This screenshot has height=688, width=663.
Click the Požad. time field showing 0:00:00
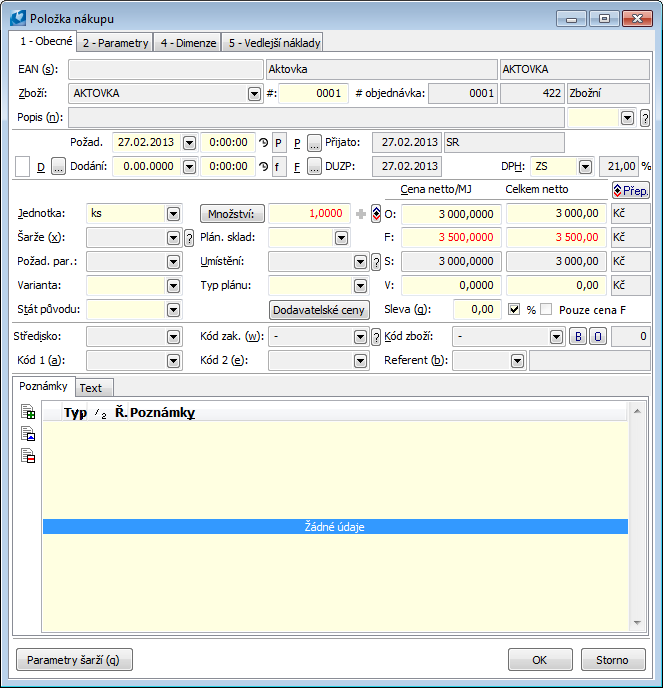click(x=228, y=143)
